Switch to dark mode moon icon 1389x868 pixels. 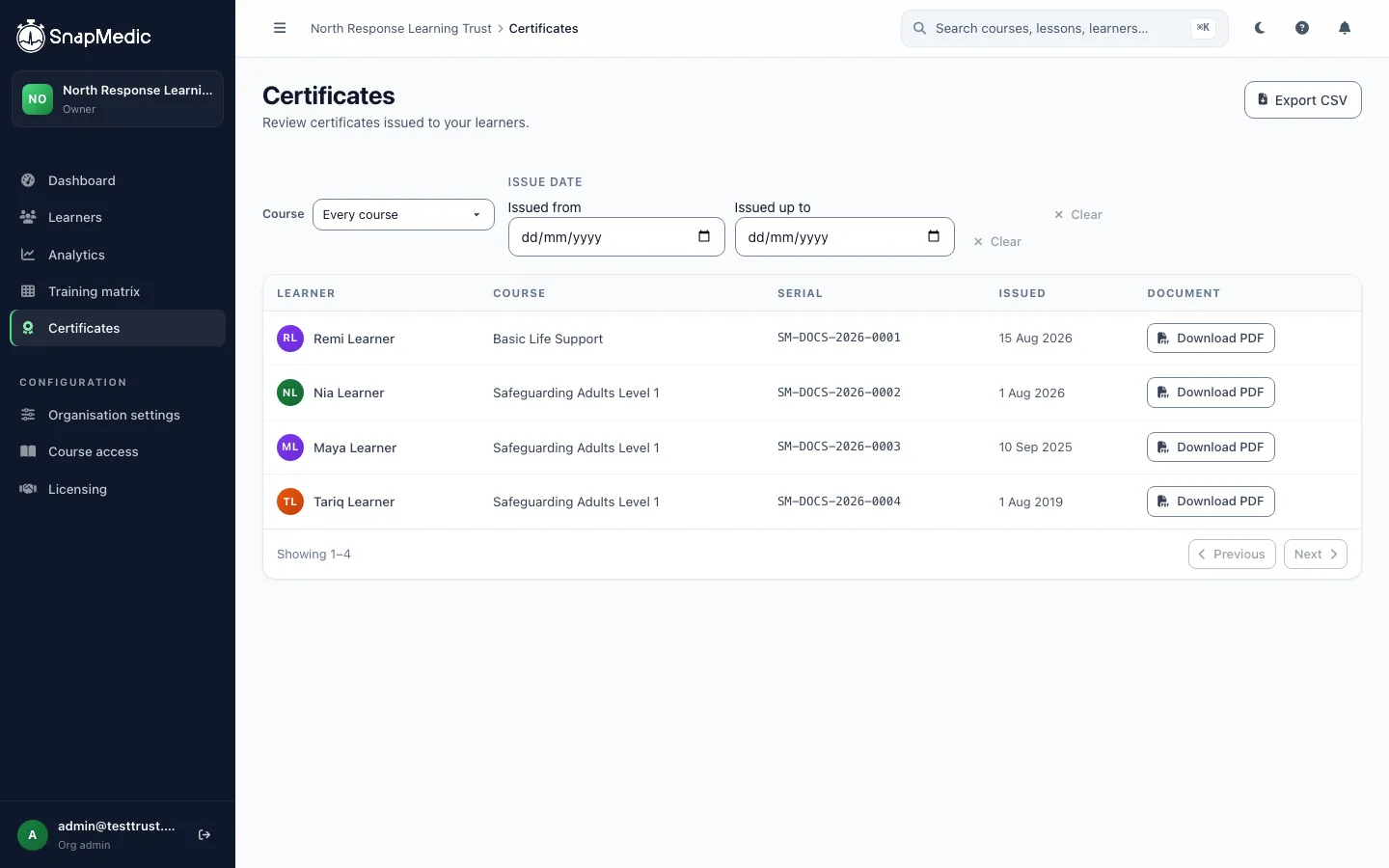click(x=1260, y=28)
